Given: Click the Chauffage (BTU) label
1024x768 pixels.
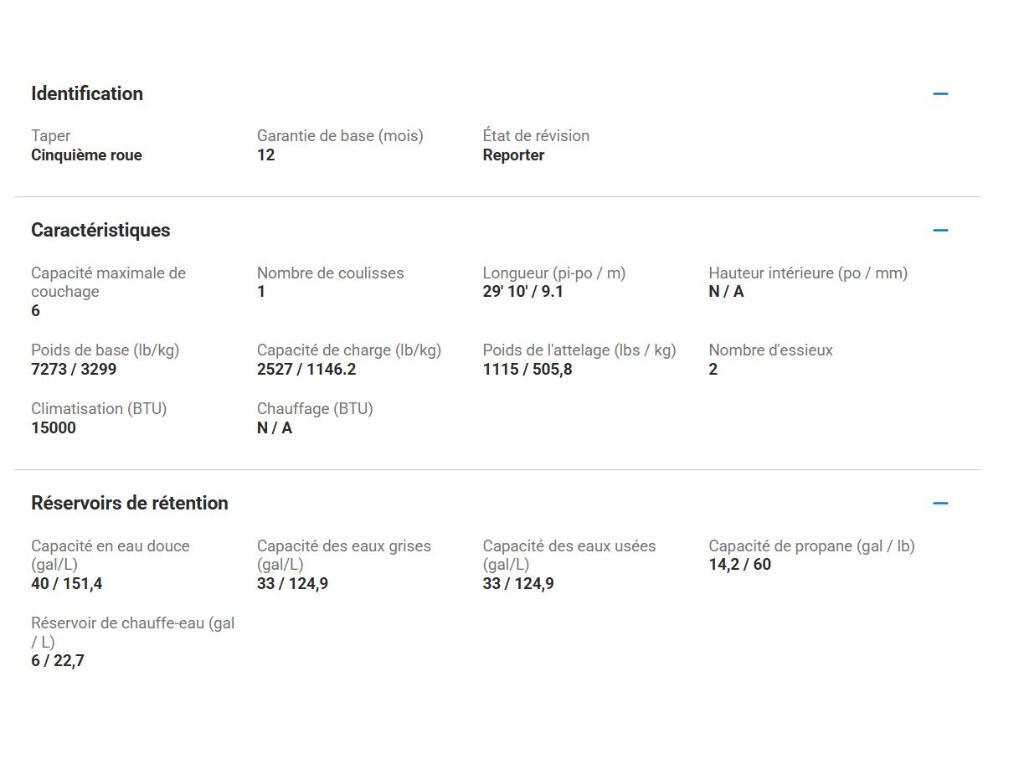Looking at the screenshot, I should click(315, 408).
